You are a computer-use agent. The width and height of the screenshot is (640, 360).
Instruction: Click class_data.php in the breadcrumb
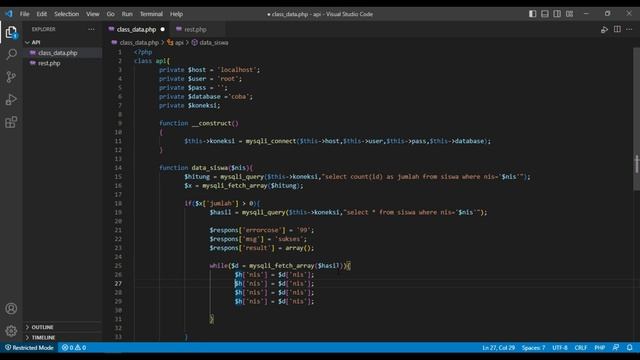click(x=139, y=42)
